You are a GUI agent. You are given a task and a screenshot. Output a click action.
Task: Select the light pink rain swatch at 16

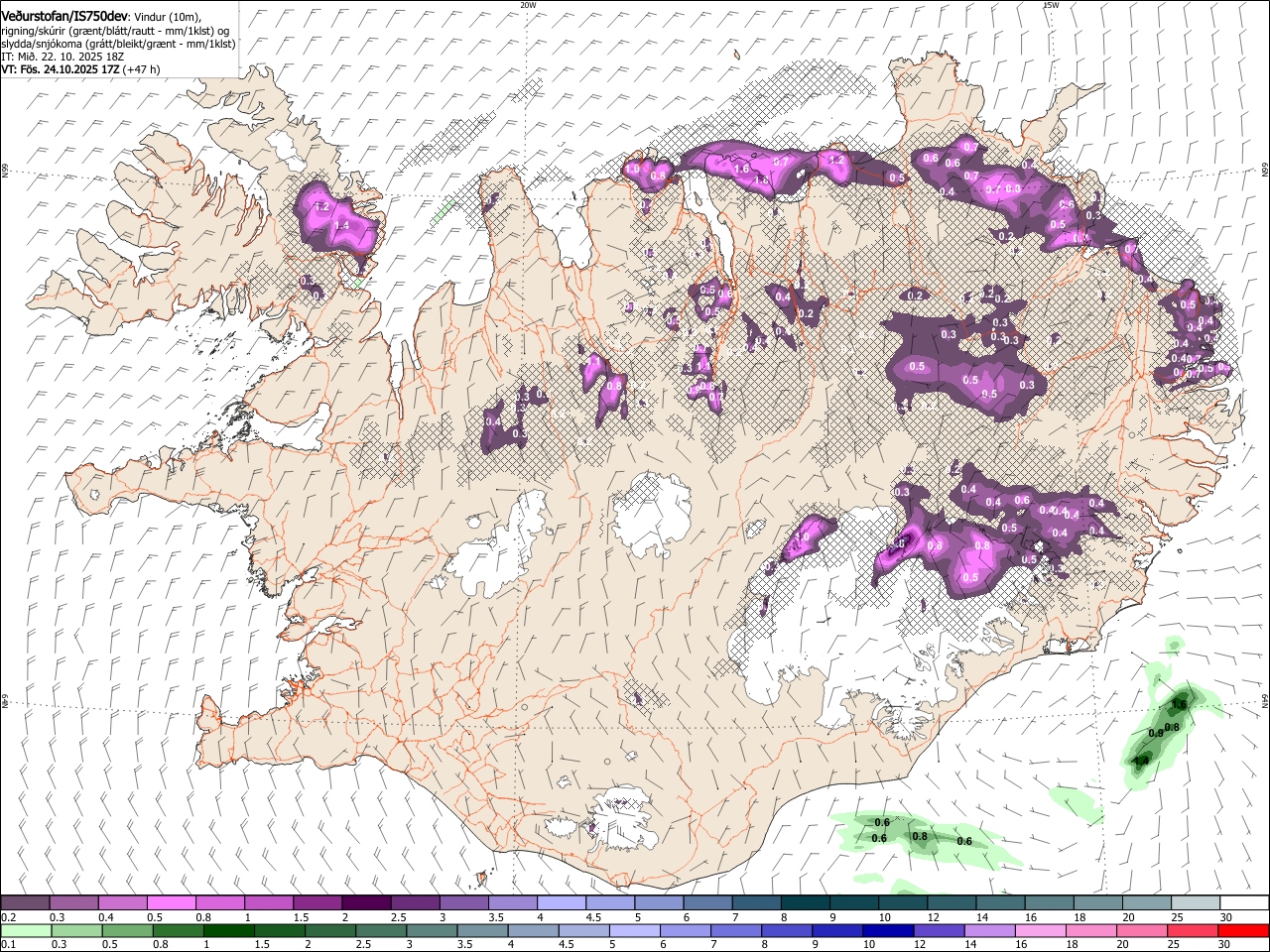1039,930
